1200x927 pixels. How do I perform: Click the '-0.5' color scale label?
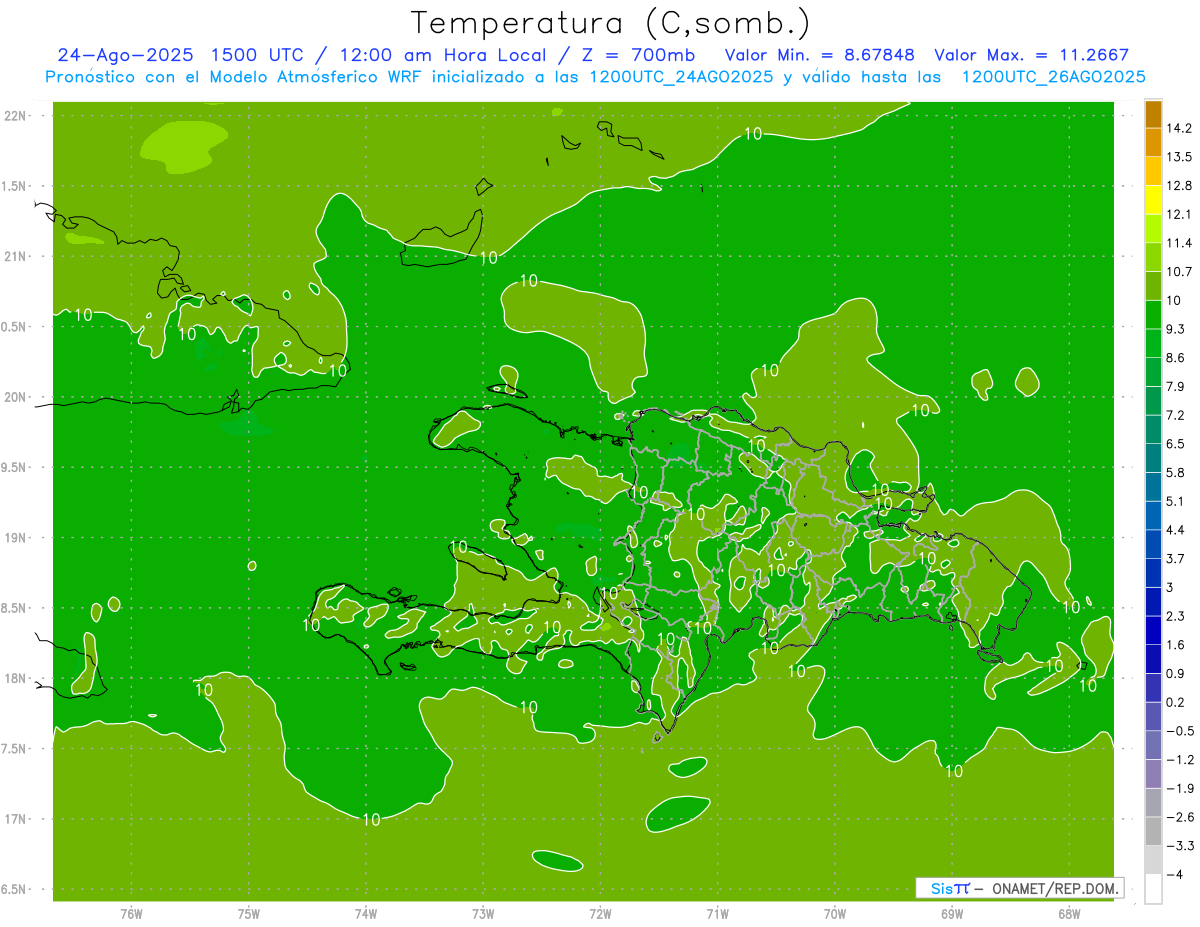pyautogui.click(x=1180, y=730)
